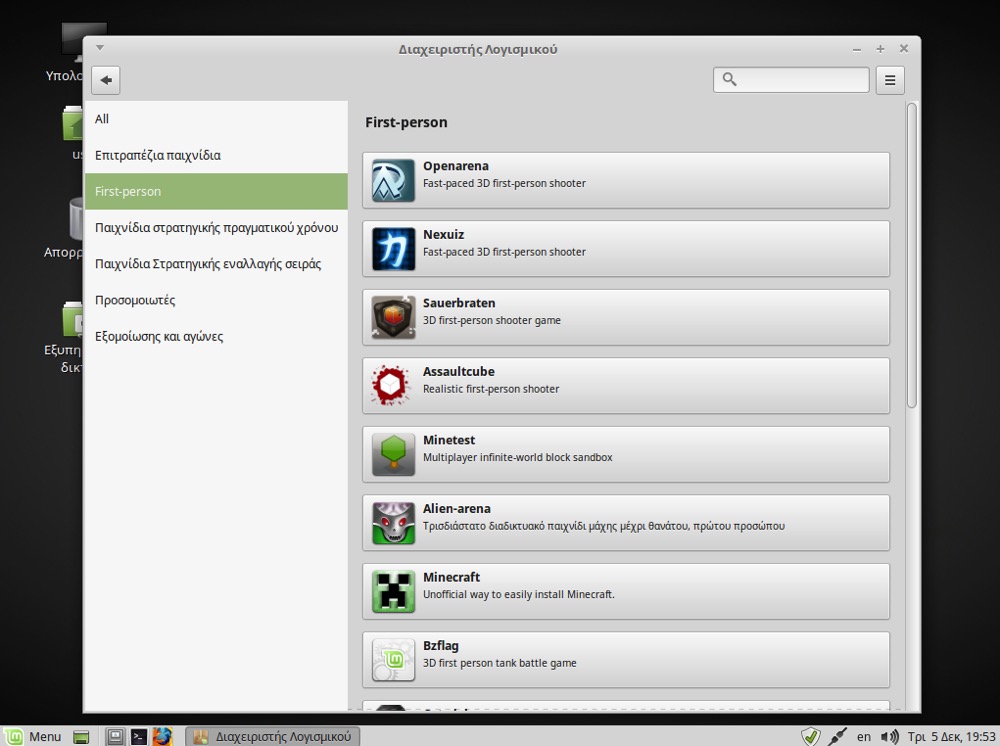
Task: Click the network connection tray icon
Action: (838, 736)
